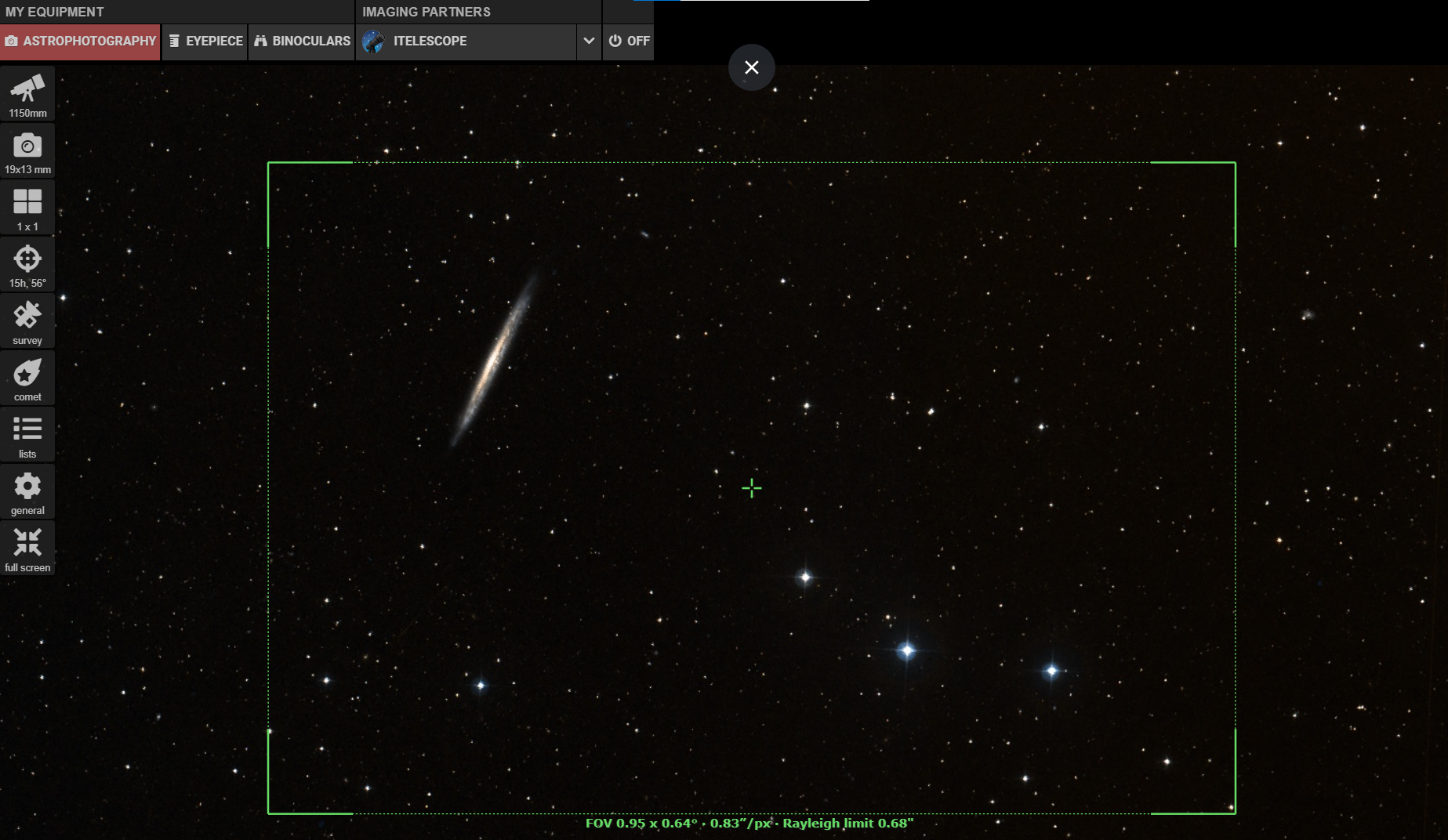Image resolution: width=1448 pixels, height=840 pixels.
Task: Open the general settings gear
Action: pos(27,492)
